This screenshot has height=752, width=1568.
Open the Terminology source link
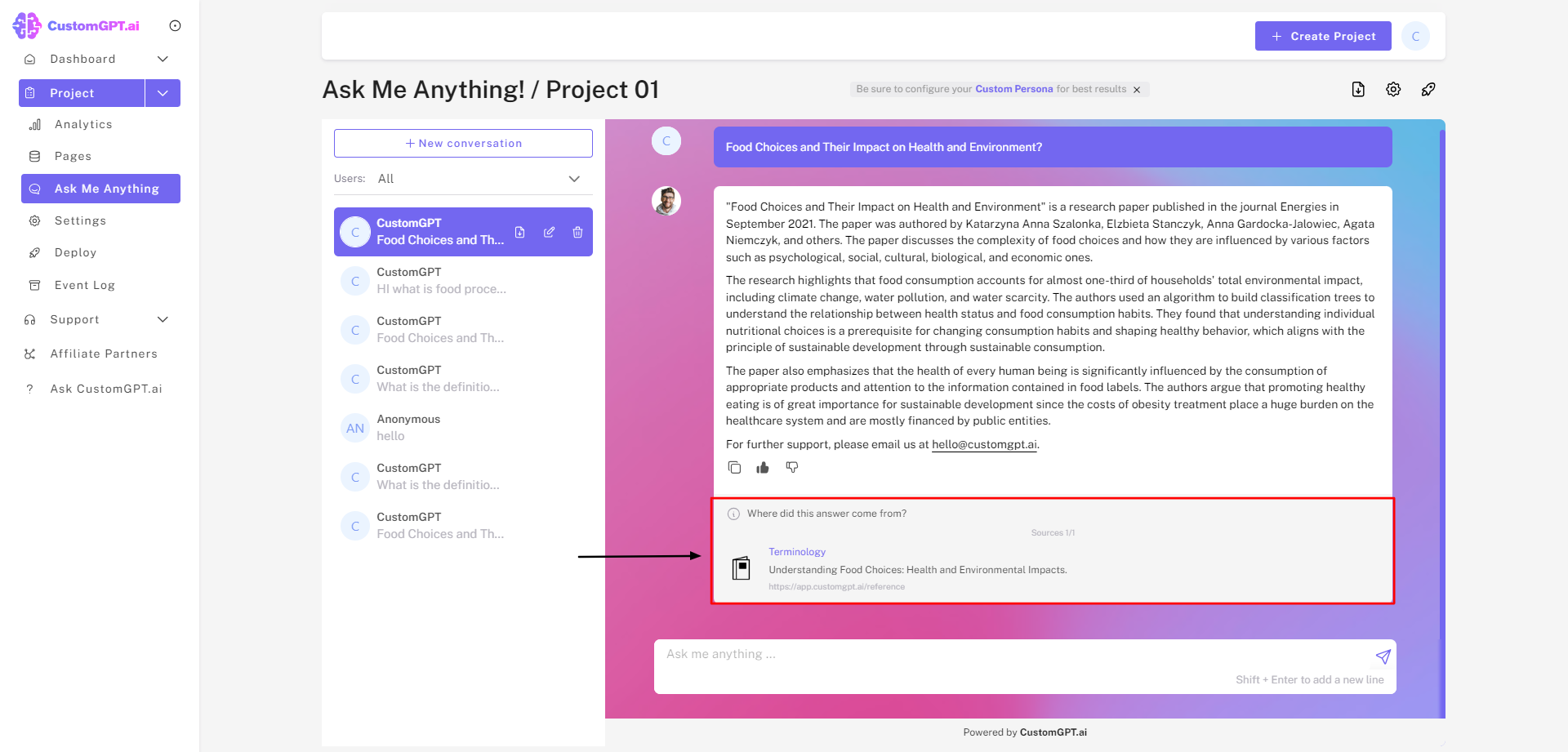point(797,552)
